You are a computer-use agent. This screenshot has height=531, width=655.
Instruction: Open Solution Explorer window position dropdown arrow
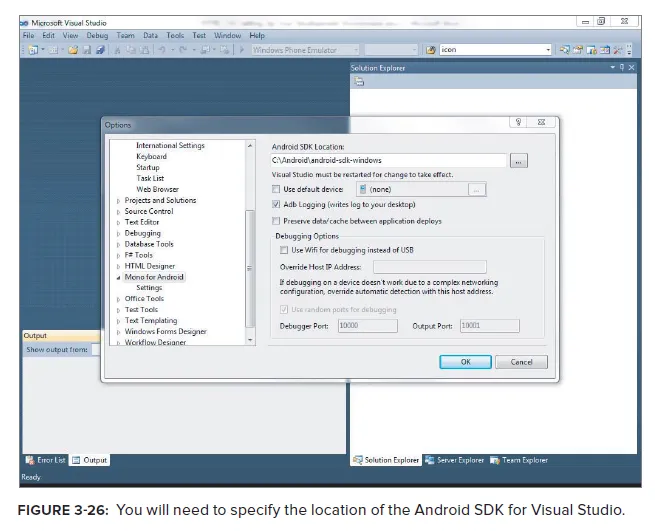coord(613,67)
